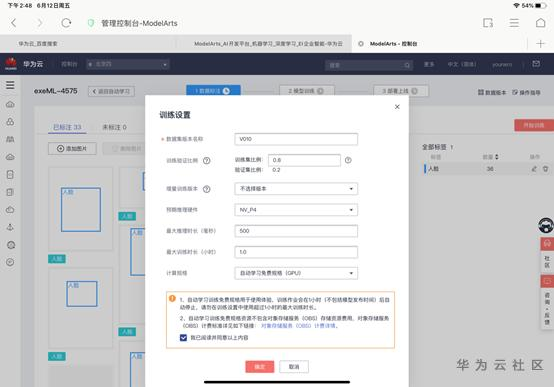Click the robot assistant avatar icon
The image size is (554, 387).
click(x=546, y=225)
